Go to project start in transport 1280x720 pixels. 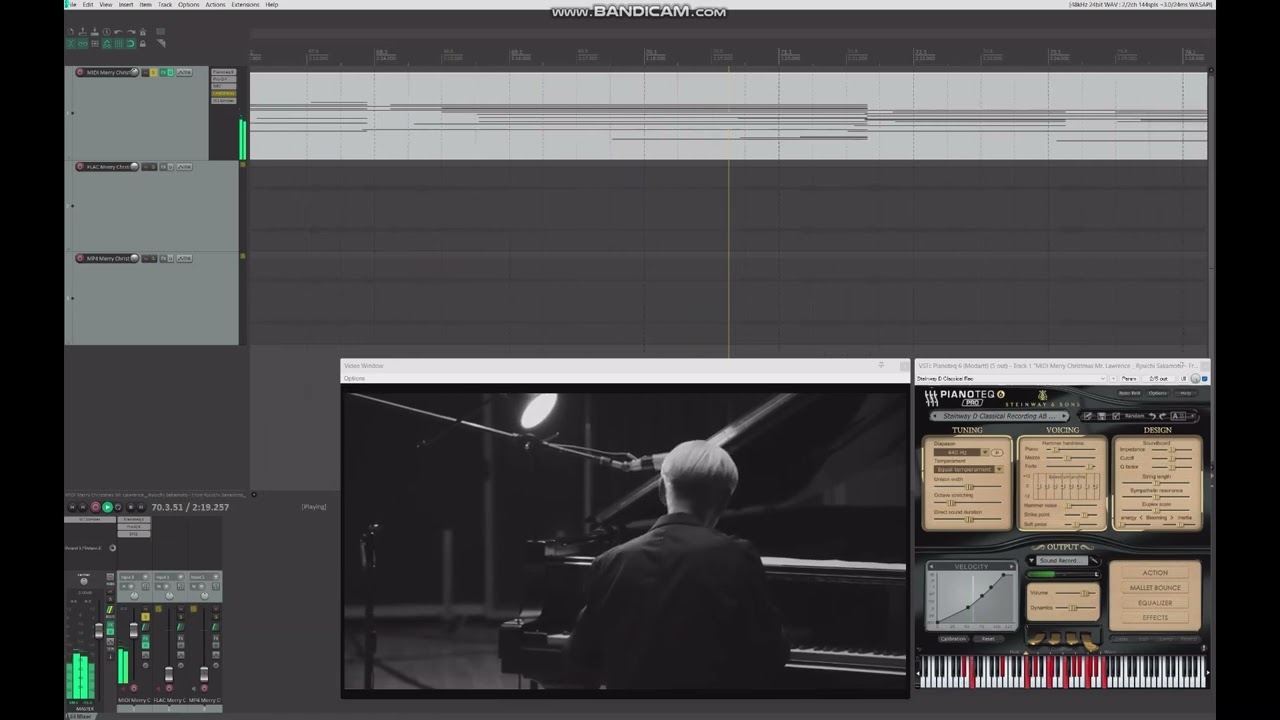pyautogui.click(x=72, y=507)
